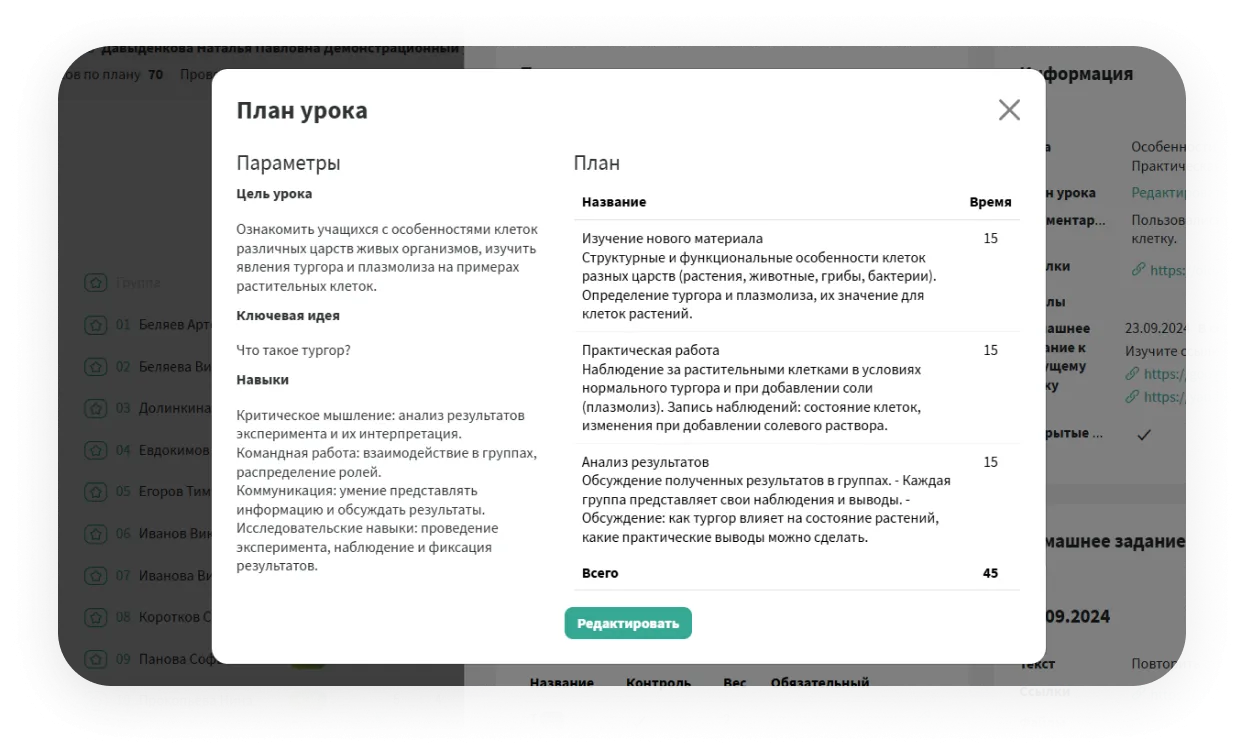
Task: Click star icon in the Группа header row
Action: pos(95,283)
